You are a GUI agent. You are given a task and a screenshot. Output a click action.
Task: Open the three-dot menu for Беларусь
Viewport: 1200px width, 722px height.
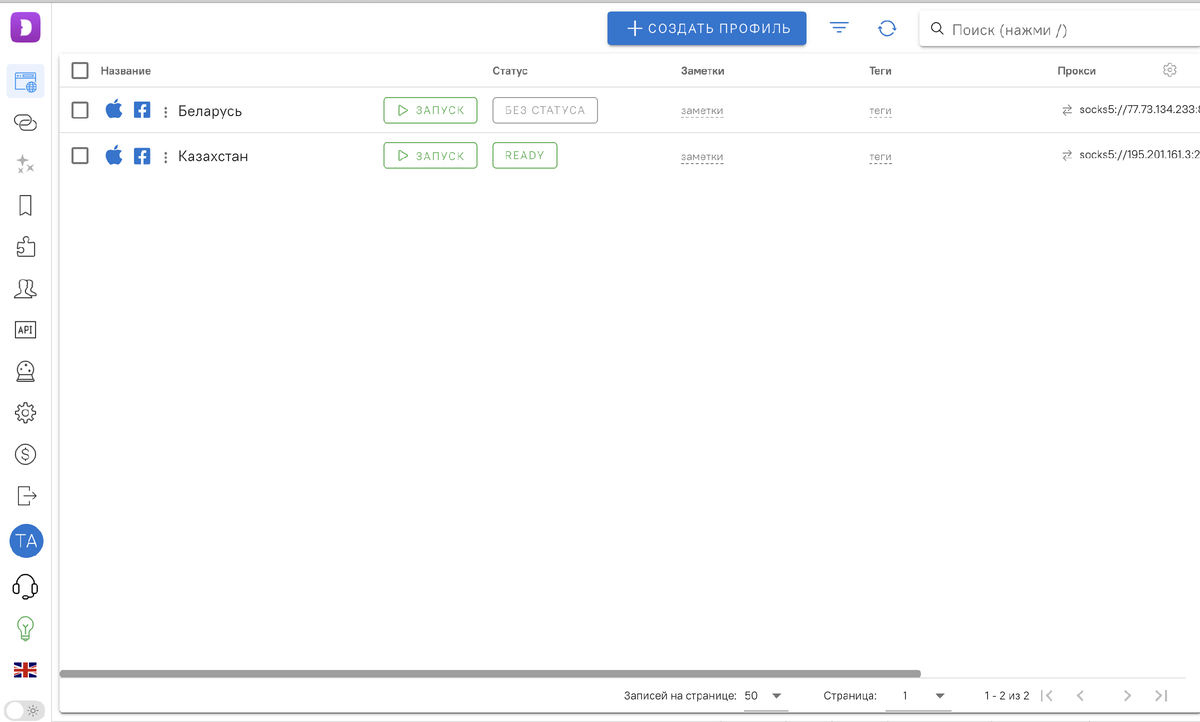coord(165,112)
